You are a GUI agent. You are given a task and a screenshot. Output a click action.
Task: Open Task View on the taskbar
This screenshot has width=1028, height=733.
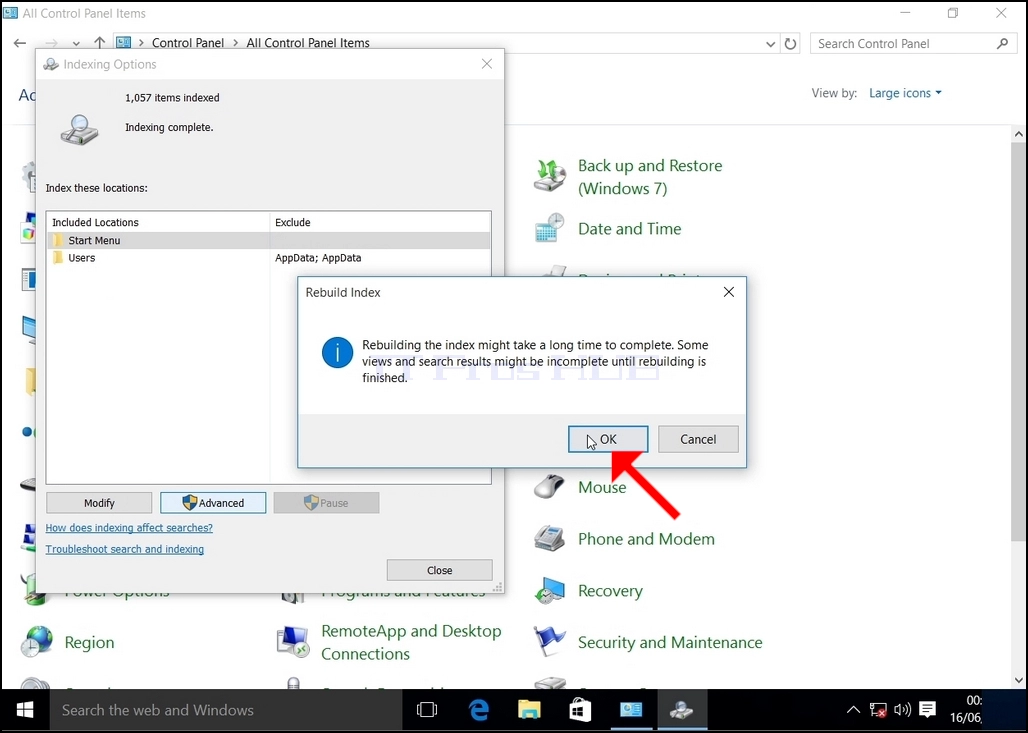click(x=427, y=710)
